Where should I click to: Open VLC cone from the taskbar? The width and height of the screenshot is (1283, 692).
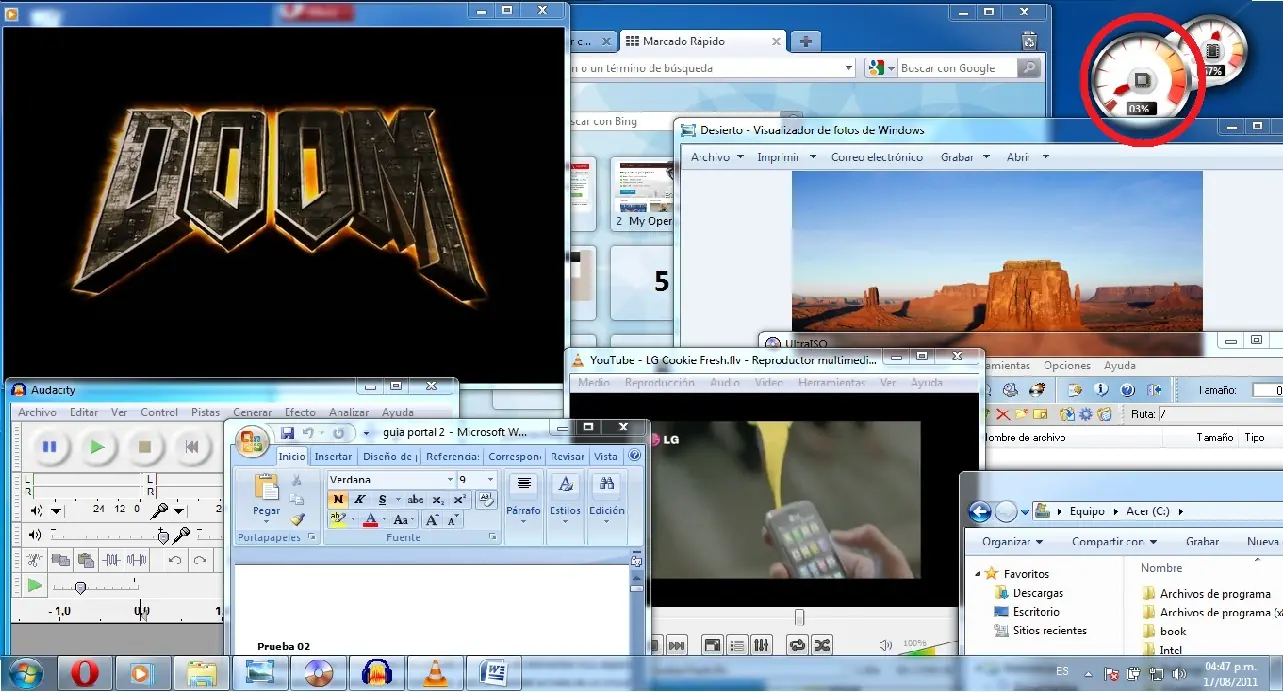[x=435, y=673]
